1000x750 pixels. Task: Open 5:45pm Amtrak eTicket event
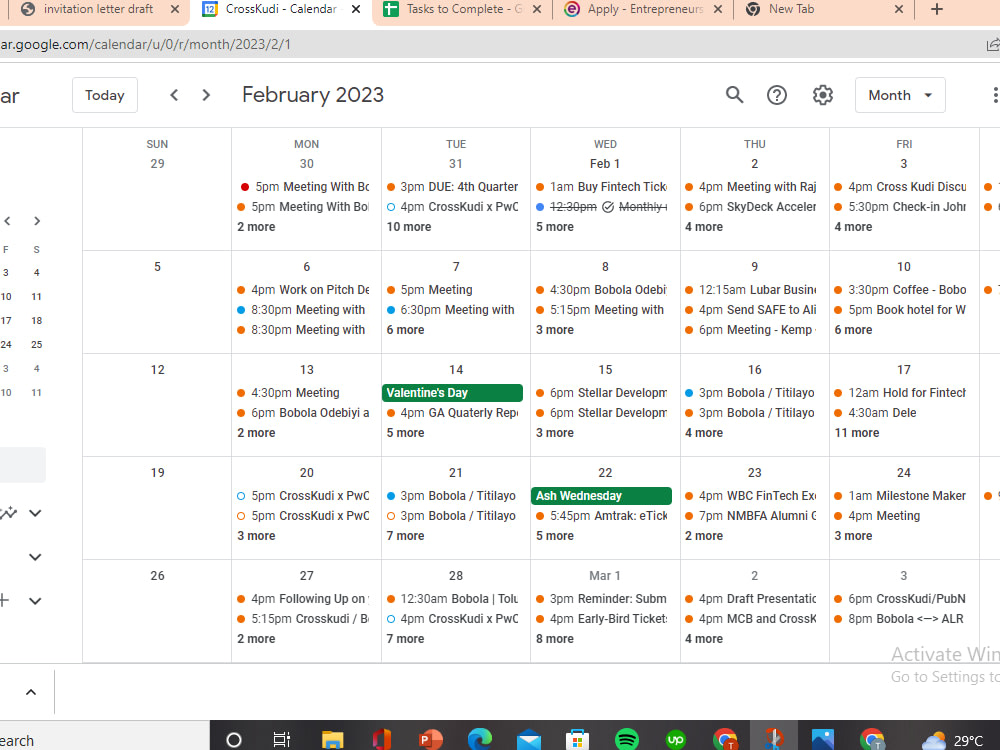[x=601, y=516]
